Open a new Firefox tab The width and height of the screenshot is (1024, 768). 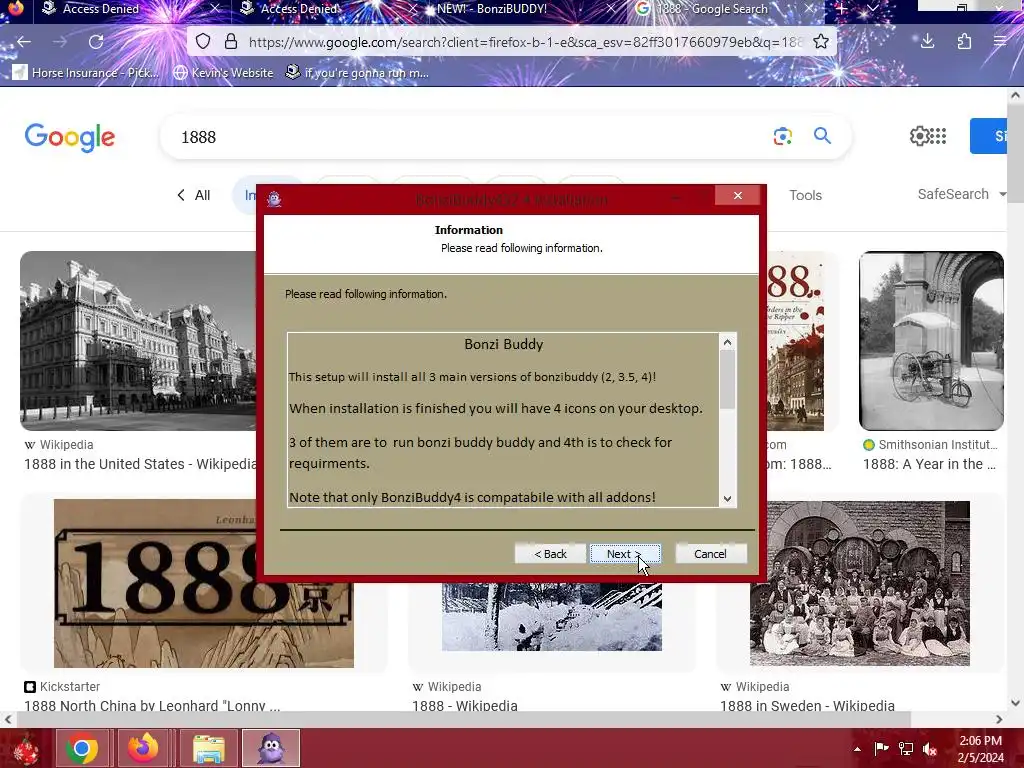click(x=842, y=8)
